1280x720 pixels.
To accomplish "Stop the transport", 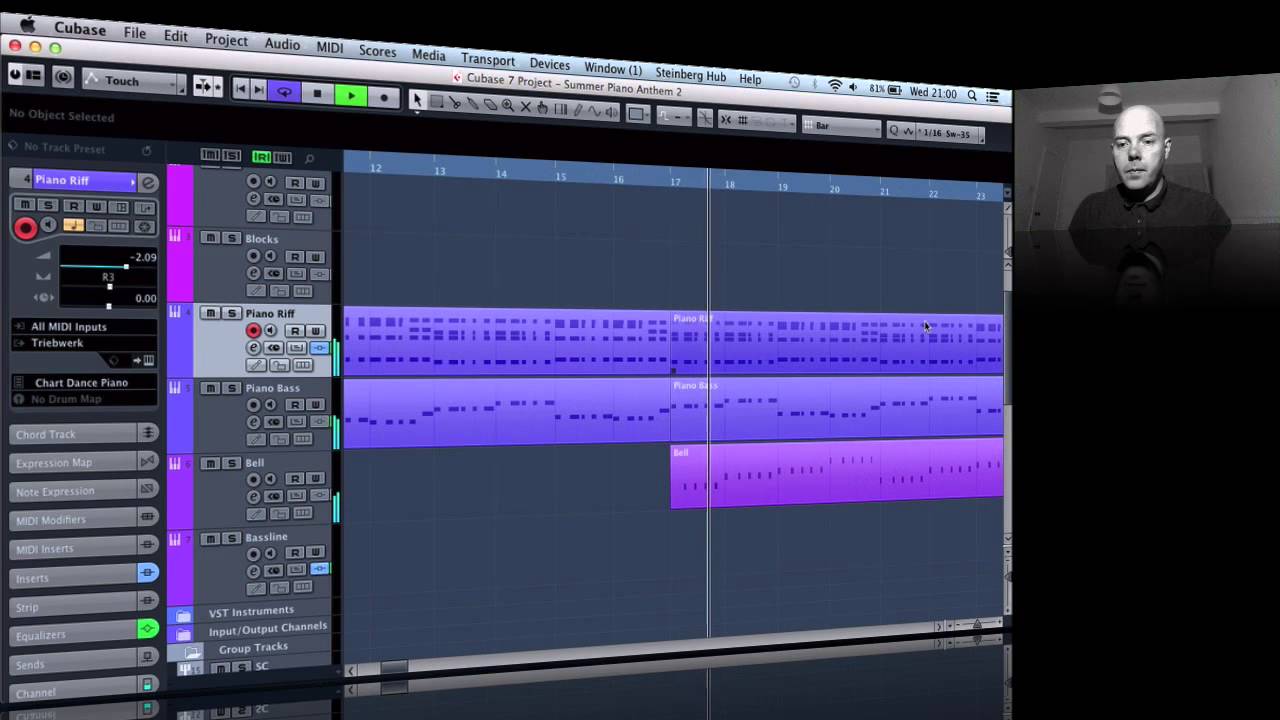I will [317, 94].
